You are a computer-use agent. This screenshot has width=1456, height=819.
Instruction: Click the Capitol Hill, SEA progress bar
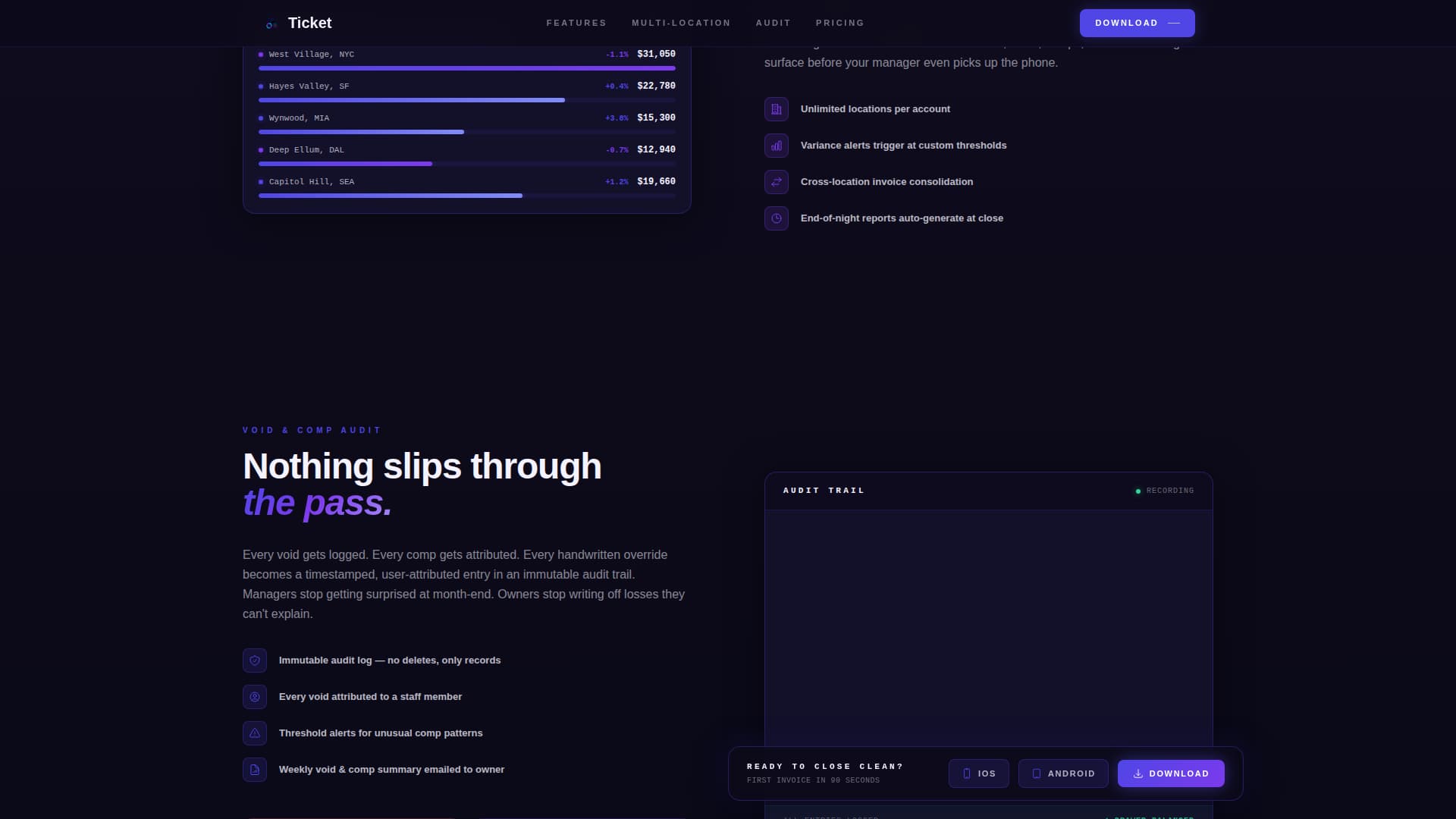[x=467, y=196]
